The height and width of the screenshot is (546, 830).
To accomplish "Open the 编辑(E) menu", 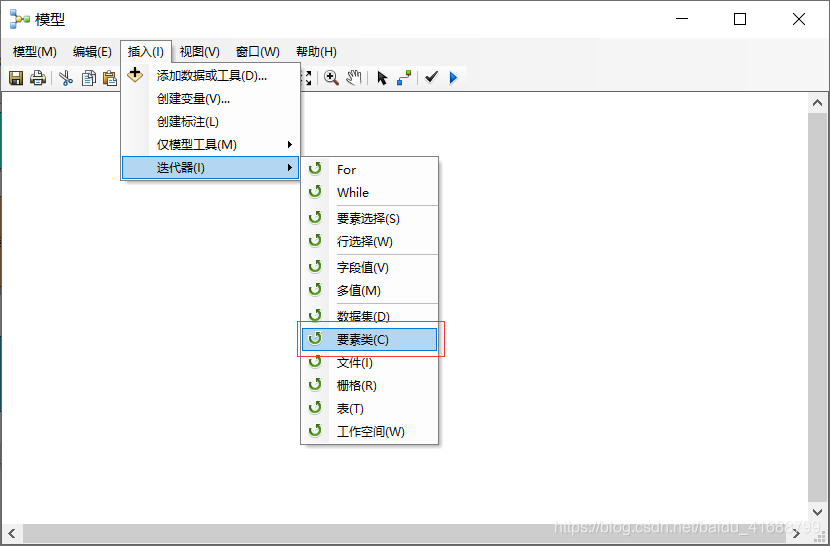I will pos(92,52).
